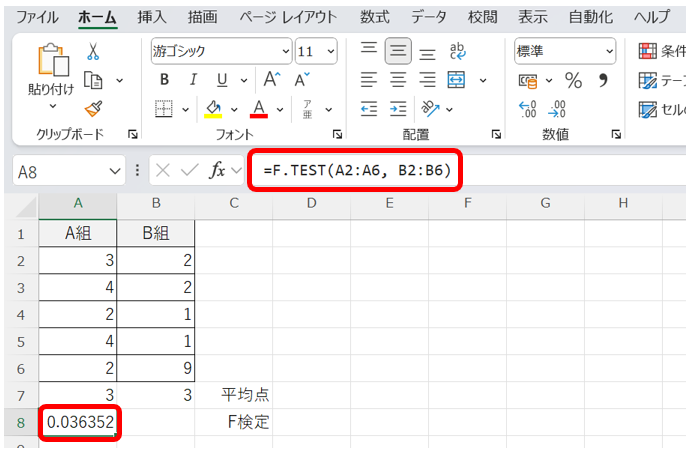This screenshot has height=451, width=687.
Task: Open the border options dropdown arrow
Action: coord(186,109)
